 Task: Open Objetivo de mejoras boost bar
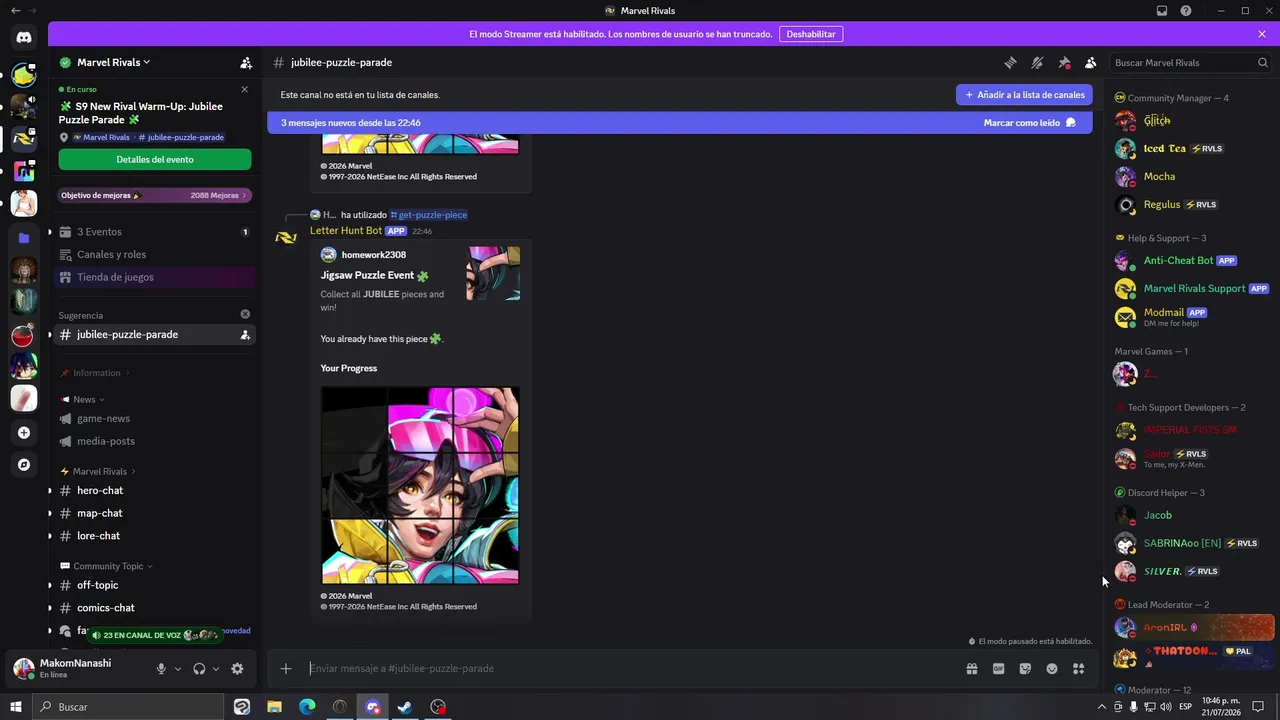[155, 195]
